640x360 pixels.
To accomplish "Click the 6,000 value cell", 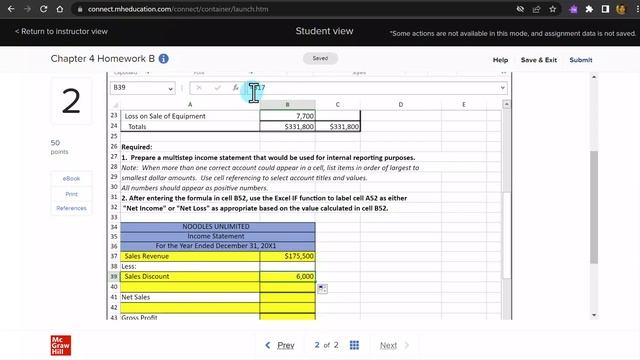I will coord(287,277).
